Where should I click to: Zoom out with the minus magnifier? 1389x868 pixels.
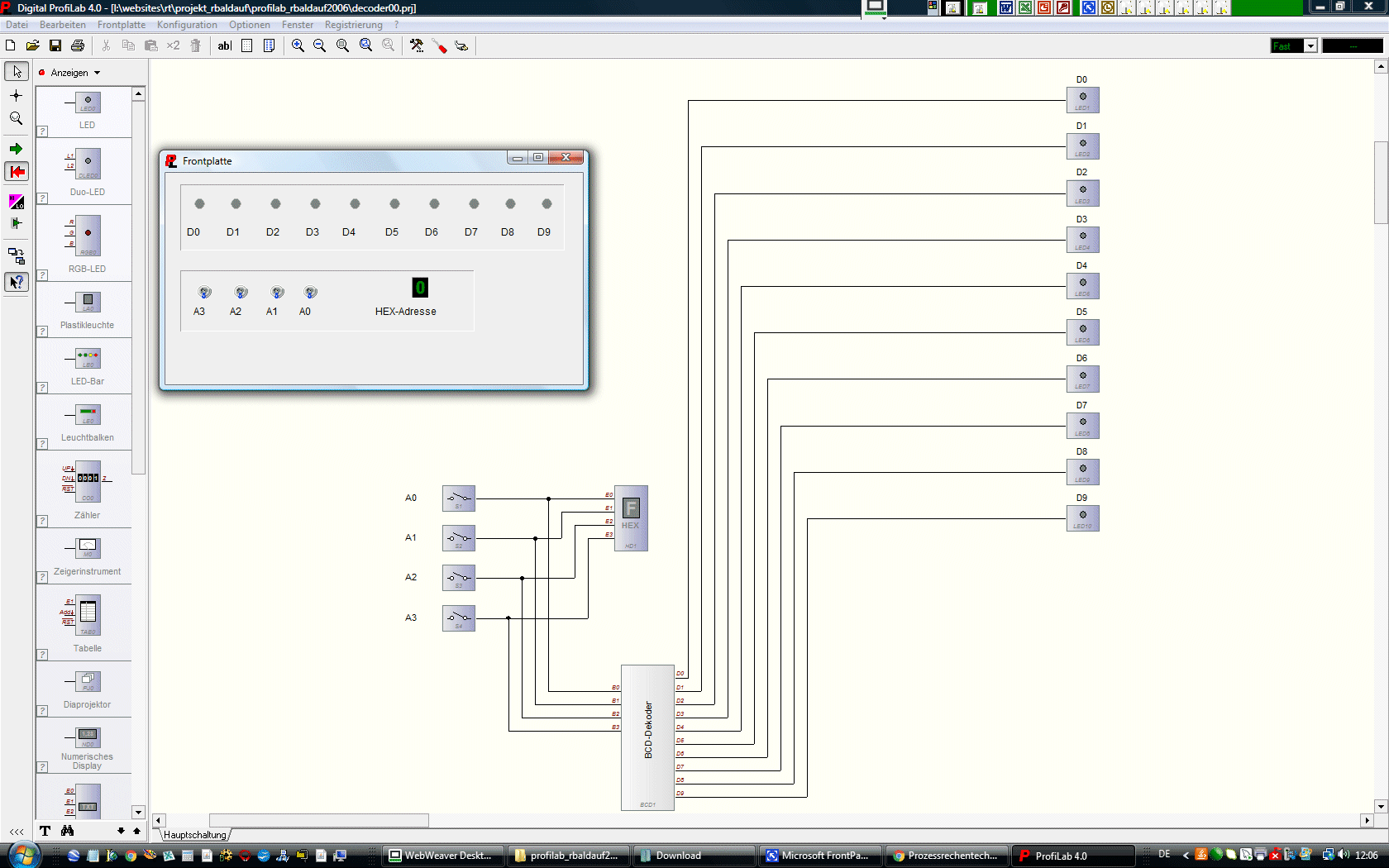point(320,45)
